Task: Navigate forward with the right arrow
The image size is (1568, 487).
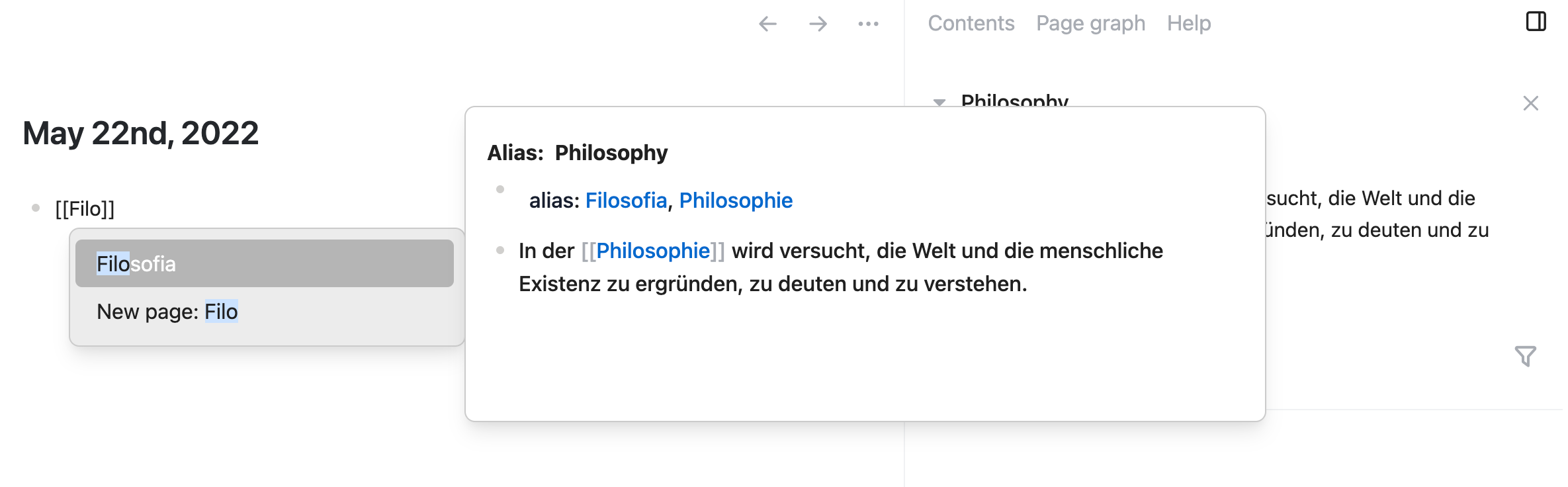Action: [x=818, y=24]
